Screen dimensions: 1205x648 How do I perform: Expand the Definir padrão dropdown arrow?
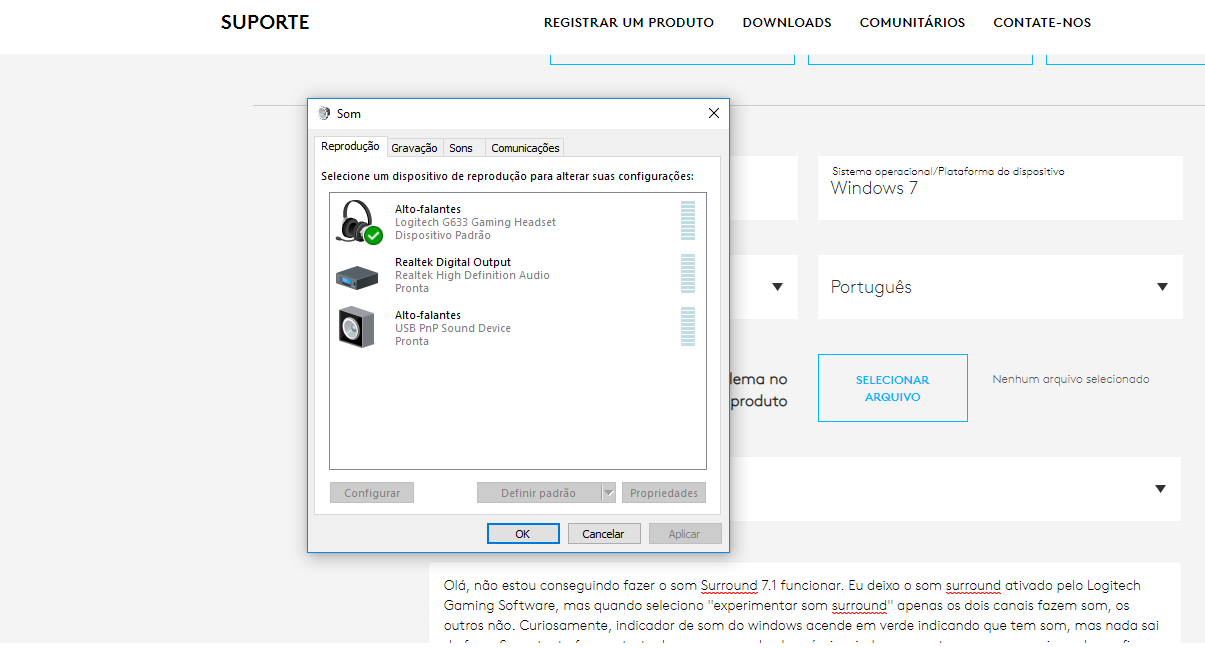point(608,493)
